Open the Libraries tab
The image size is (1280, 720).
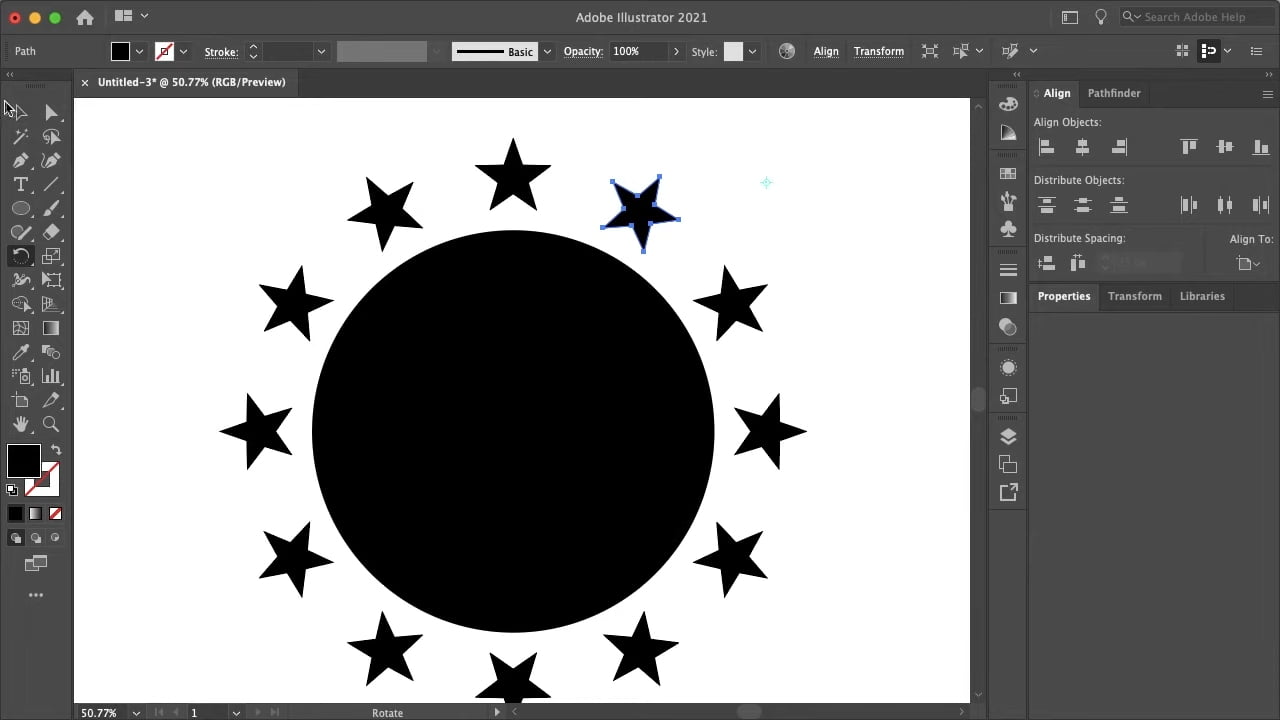[1202, 296]
